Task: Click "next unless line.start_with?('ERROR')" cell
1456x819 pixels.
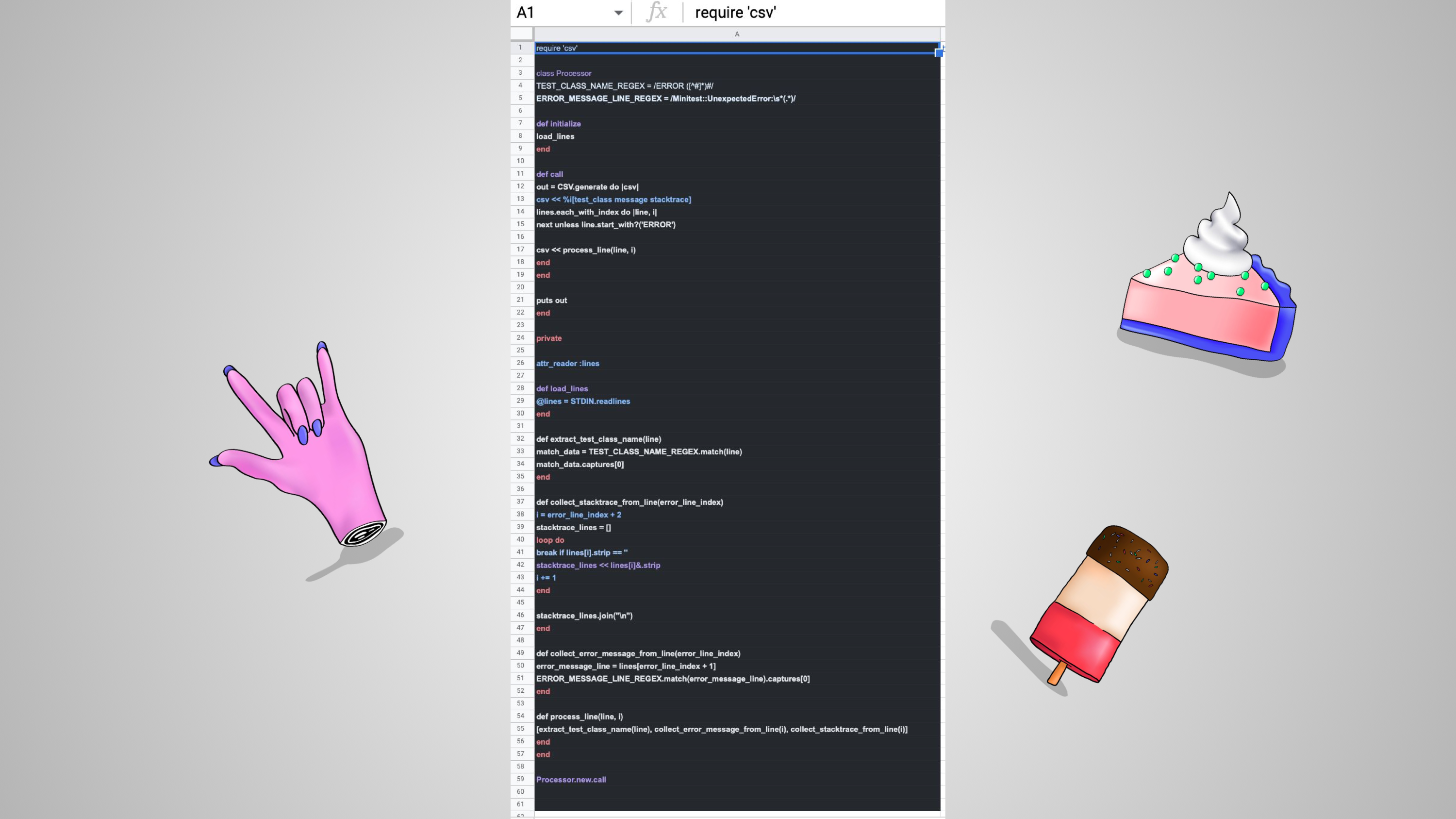Action: [x=737, y=224]
